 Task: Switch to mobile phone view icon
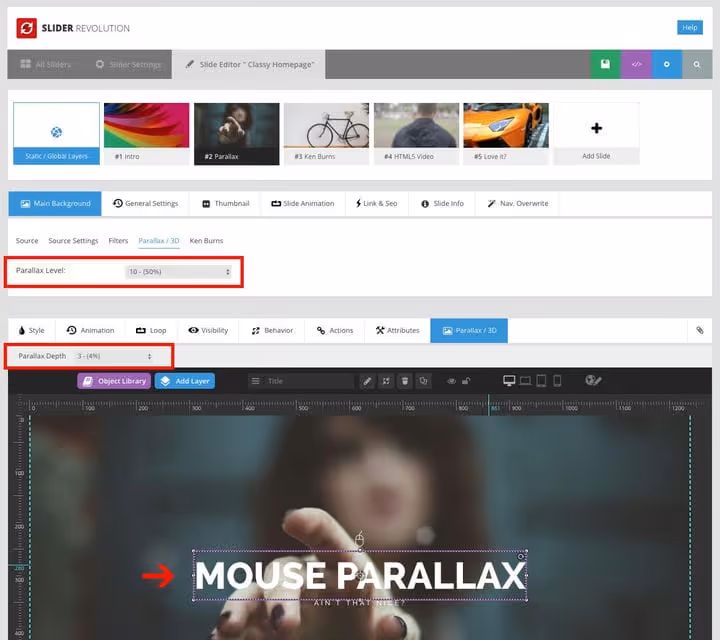point(557,381)
